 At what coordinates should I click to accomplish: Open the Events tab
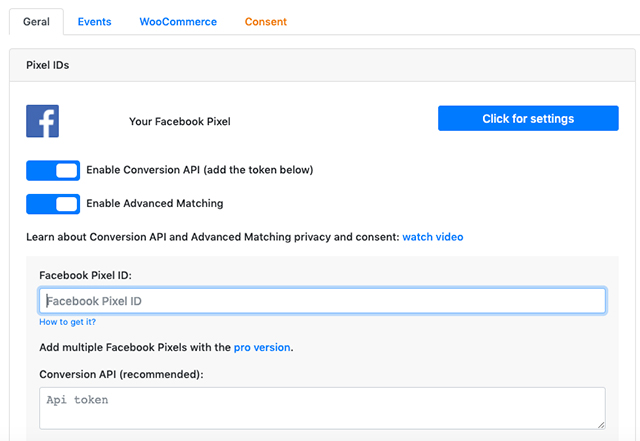[x=94, y=22]
